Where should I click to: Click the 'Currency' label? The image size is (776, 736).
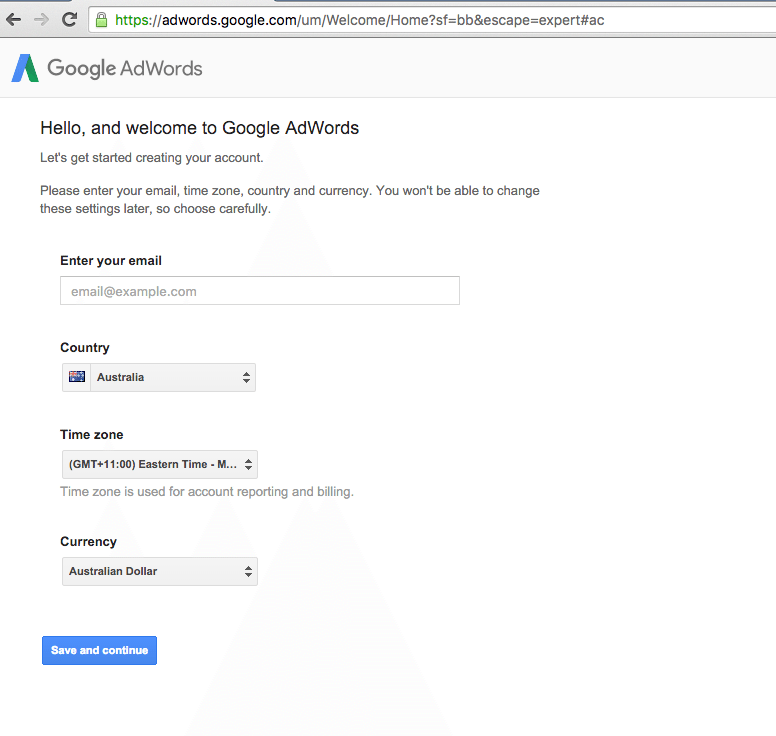click(89, 541)
